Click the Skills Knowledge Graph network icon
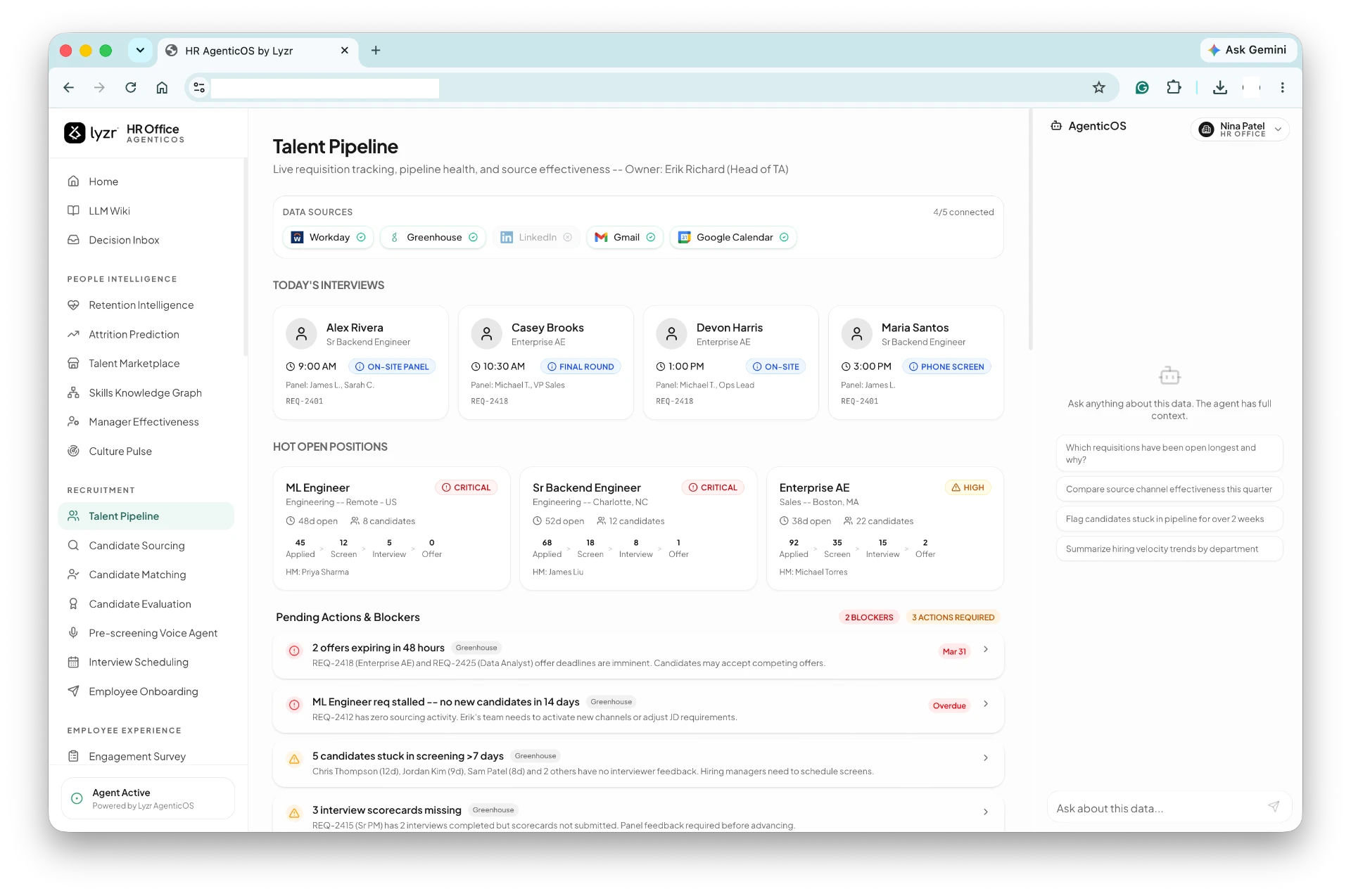The width and height of the screenshot is (1351, 896). pyautogui.click(x=73, y=392)
